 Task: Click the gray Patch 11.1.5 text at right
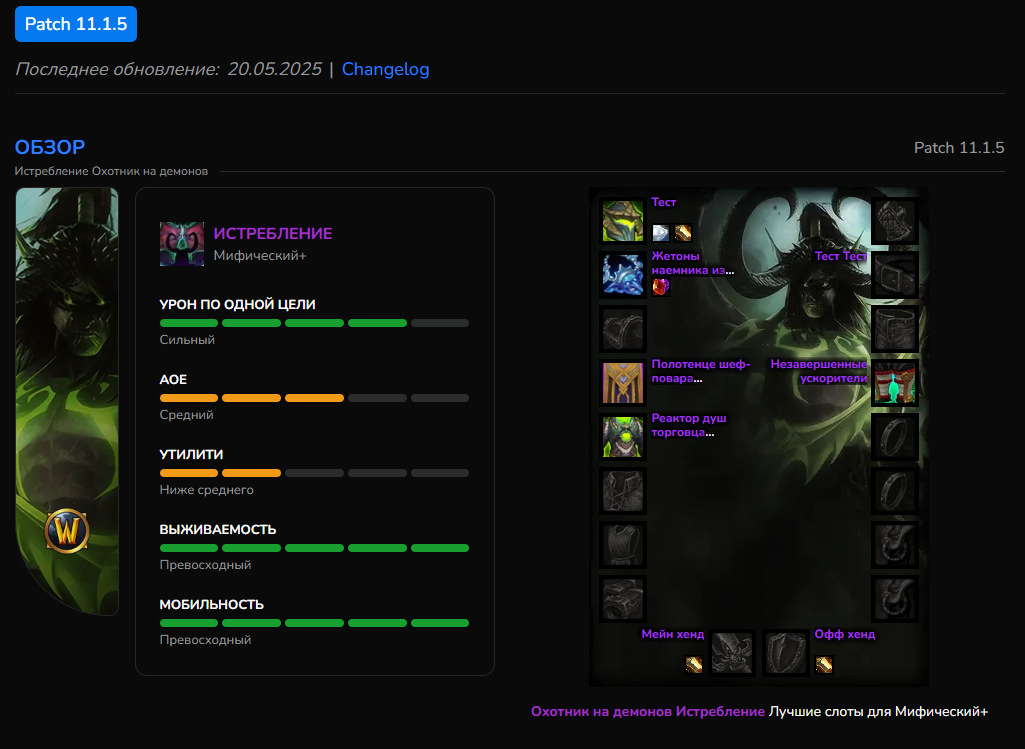point(959,148)
